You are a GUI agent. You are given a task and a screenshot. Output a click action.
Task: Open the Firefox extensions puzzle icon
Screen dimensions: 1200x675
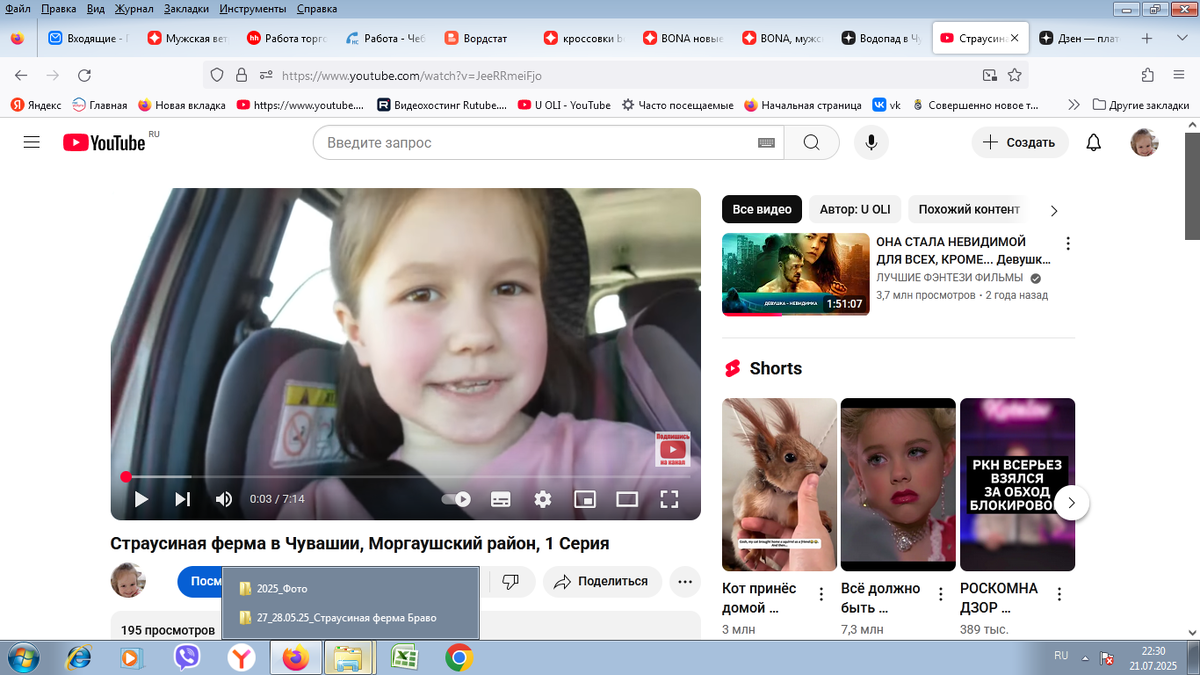(1148, 75)
